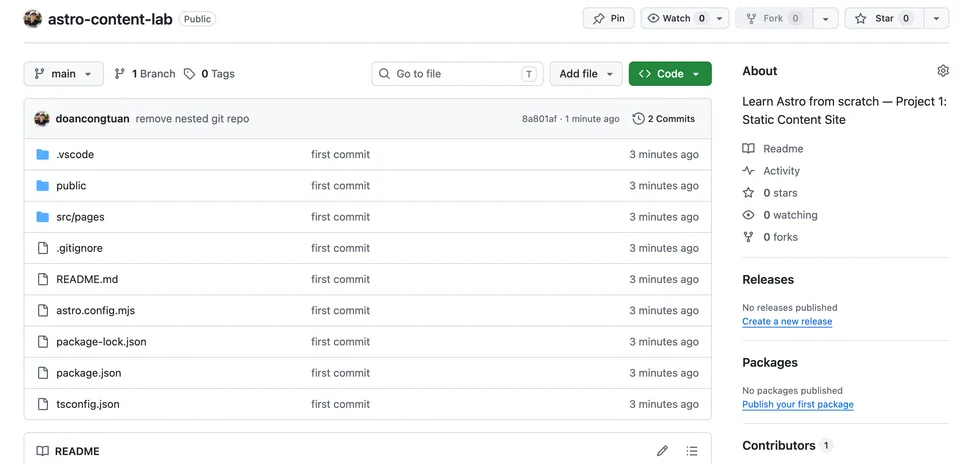Image resolution: width=960 pixels, height=464 pixels.
Task: Open the Readme link in About
Action: click(783, 149)
